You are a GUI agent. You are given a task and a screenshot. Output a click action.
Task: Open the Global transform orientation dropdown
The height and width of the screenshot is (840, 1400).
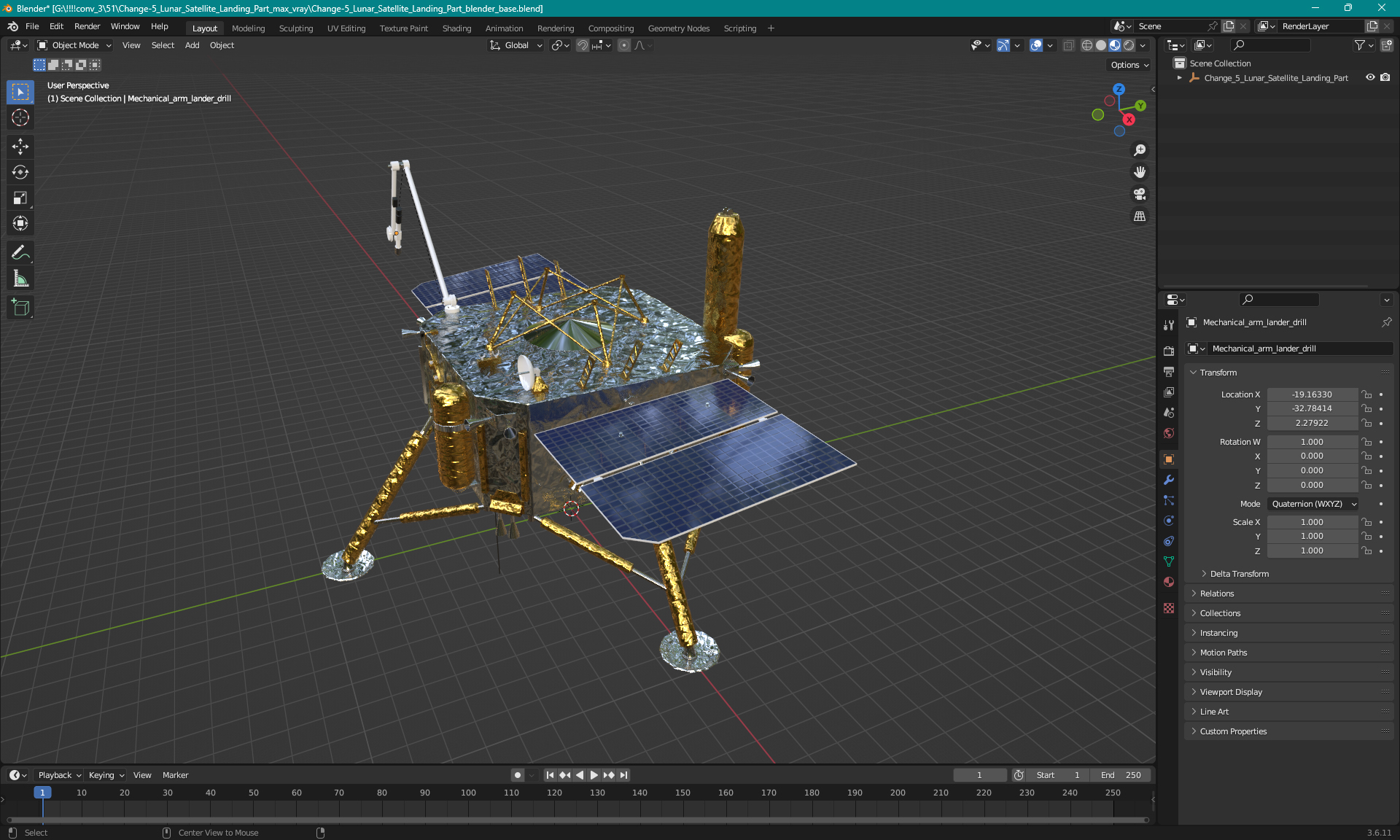[516, 45]
